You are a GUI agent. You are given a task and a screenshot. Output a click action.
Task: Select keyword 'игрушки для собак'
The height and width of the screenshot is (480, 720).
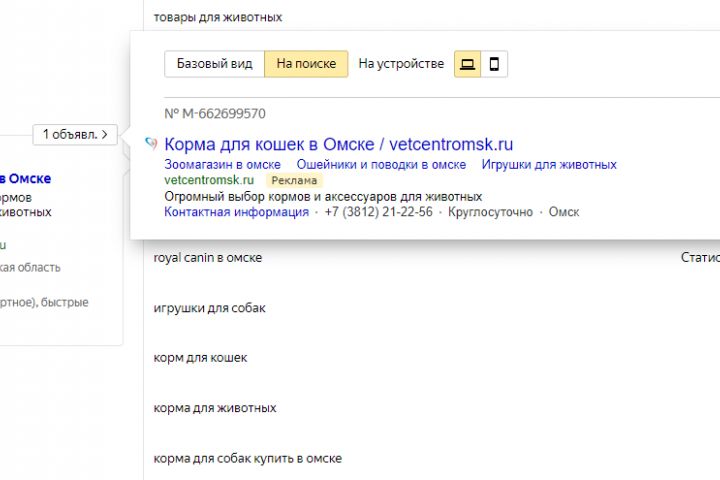[209, 308]
